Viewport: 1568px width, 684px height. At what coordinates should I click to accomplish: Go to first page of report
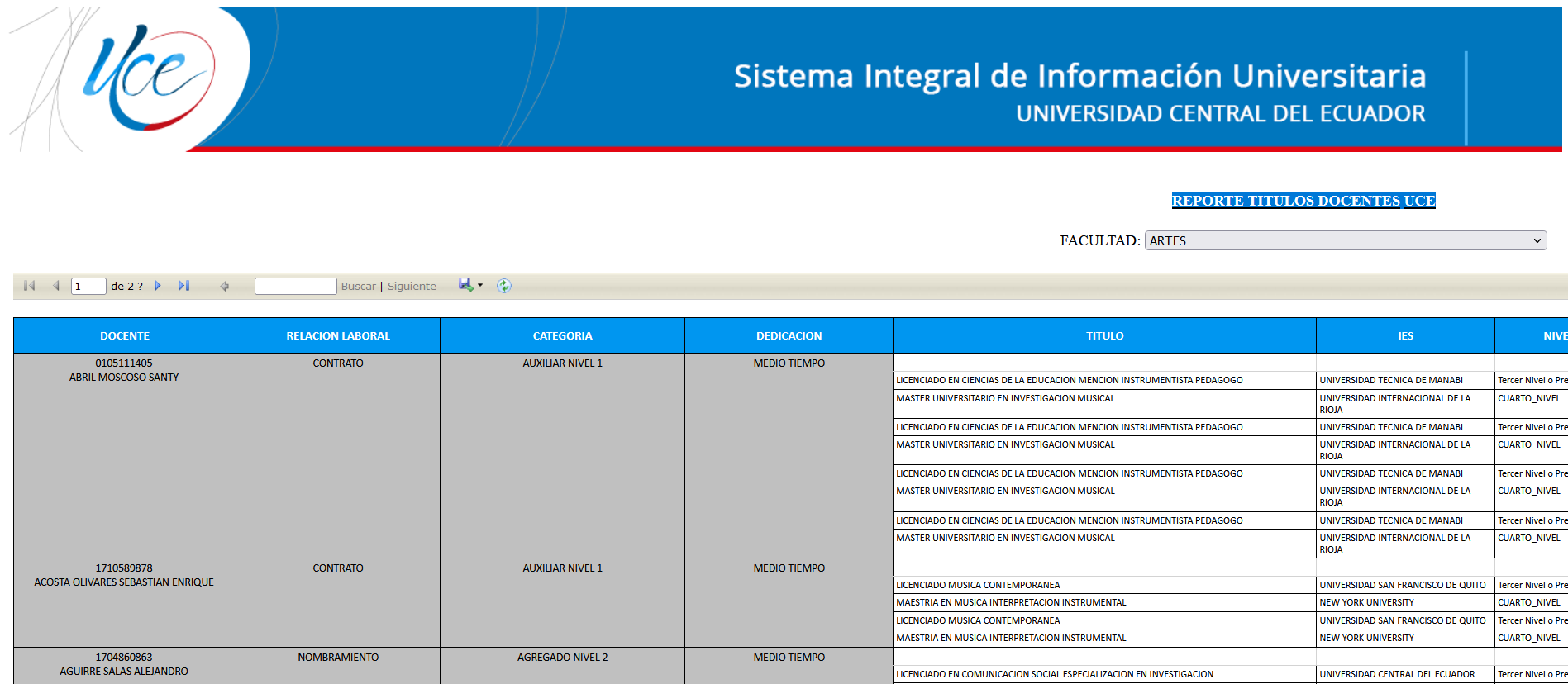(x=30, y=286)
